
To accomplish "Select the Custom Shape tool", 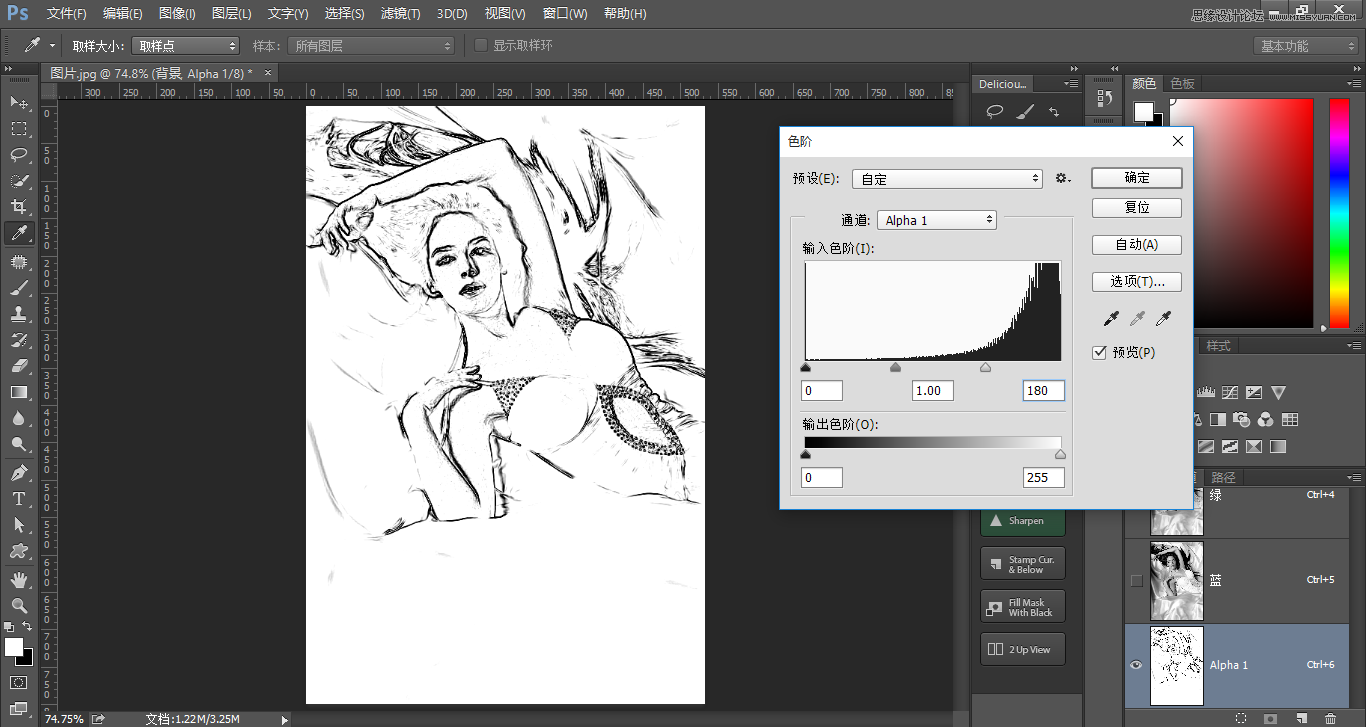I will click(x=19, y=551).
